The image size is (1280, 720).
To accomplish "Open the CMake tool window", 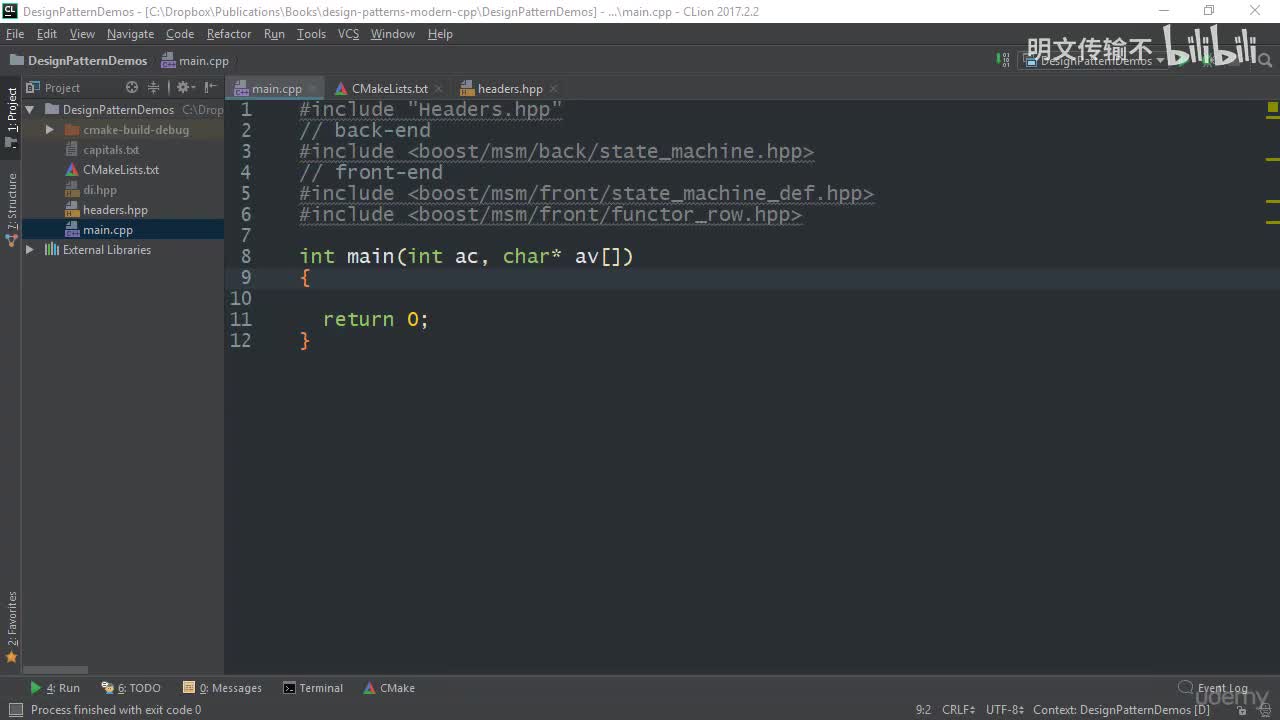I will coord(389,688).
